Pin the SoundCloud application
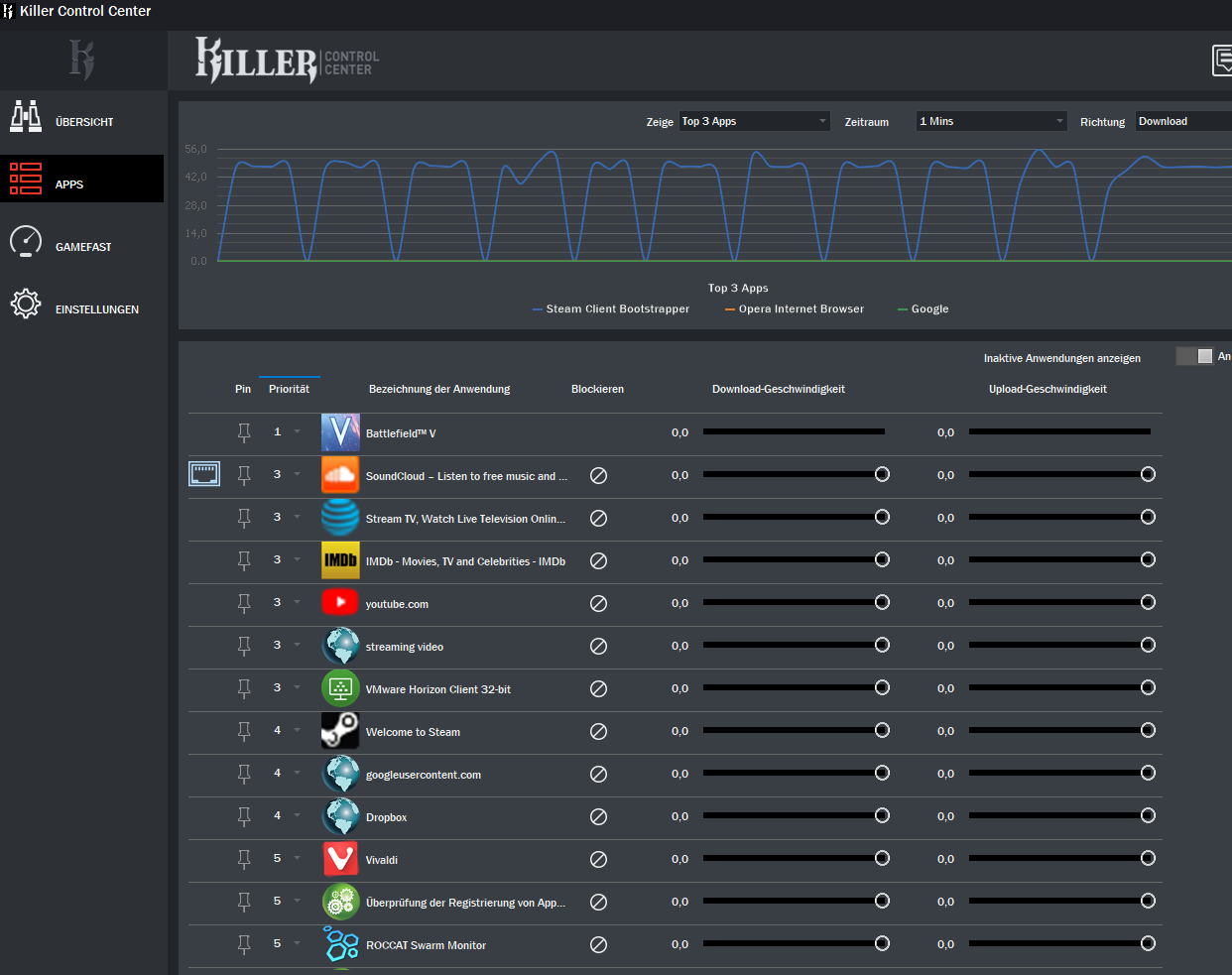 pos(244,475)
